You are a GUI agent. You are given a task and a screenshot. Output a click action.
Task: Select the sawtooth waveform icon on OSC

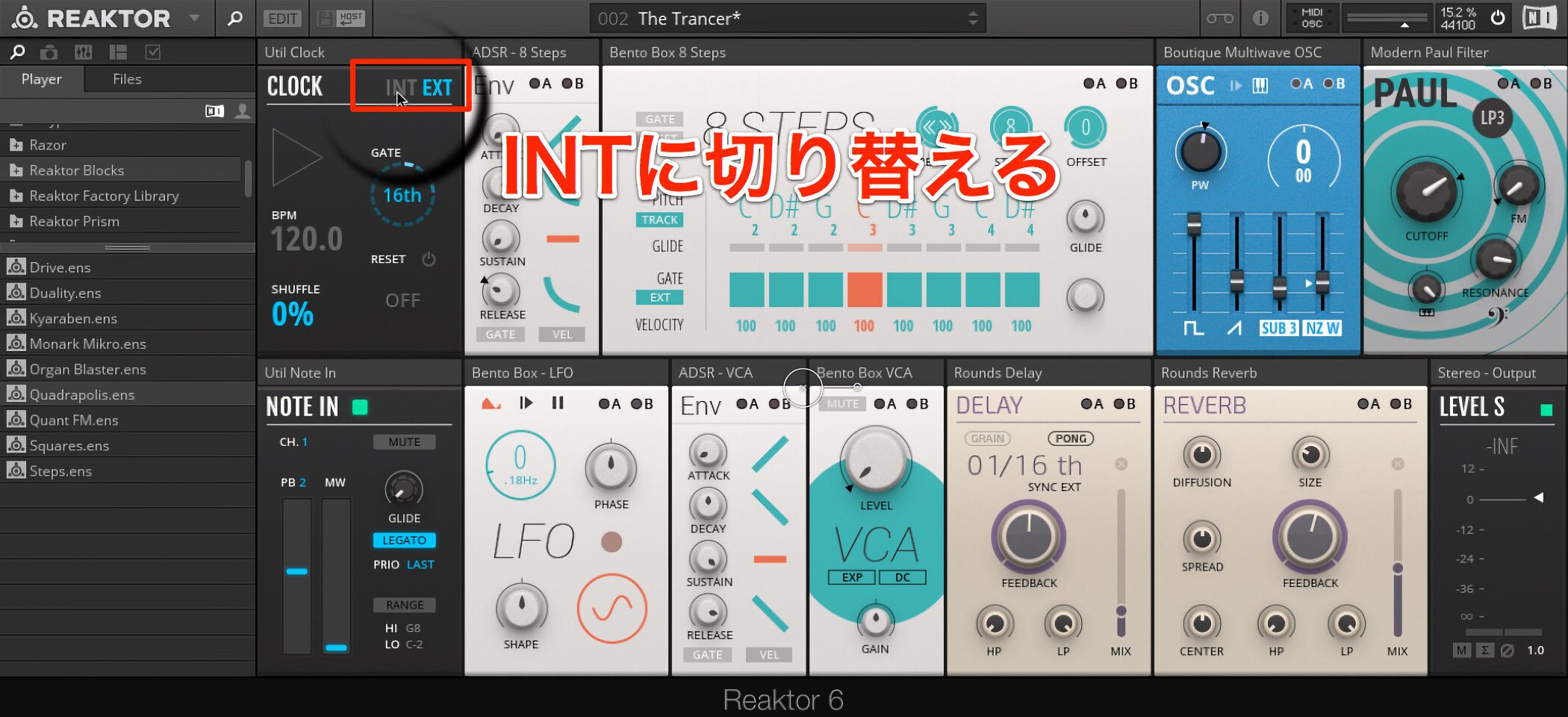point(1235,328)
